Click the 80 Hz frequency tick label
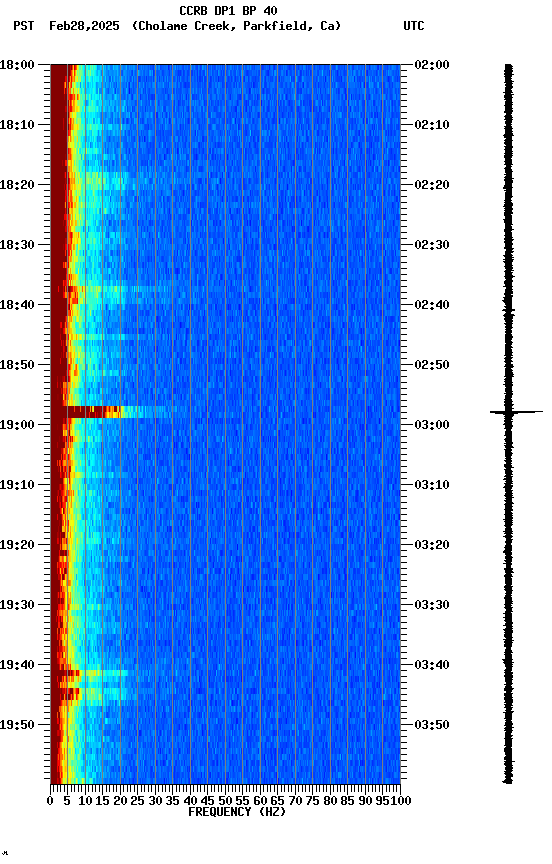The height and width of the screenshot is (864, 552). 330,801
